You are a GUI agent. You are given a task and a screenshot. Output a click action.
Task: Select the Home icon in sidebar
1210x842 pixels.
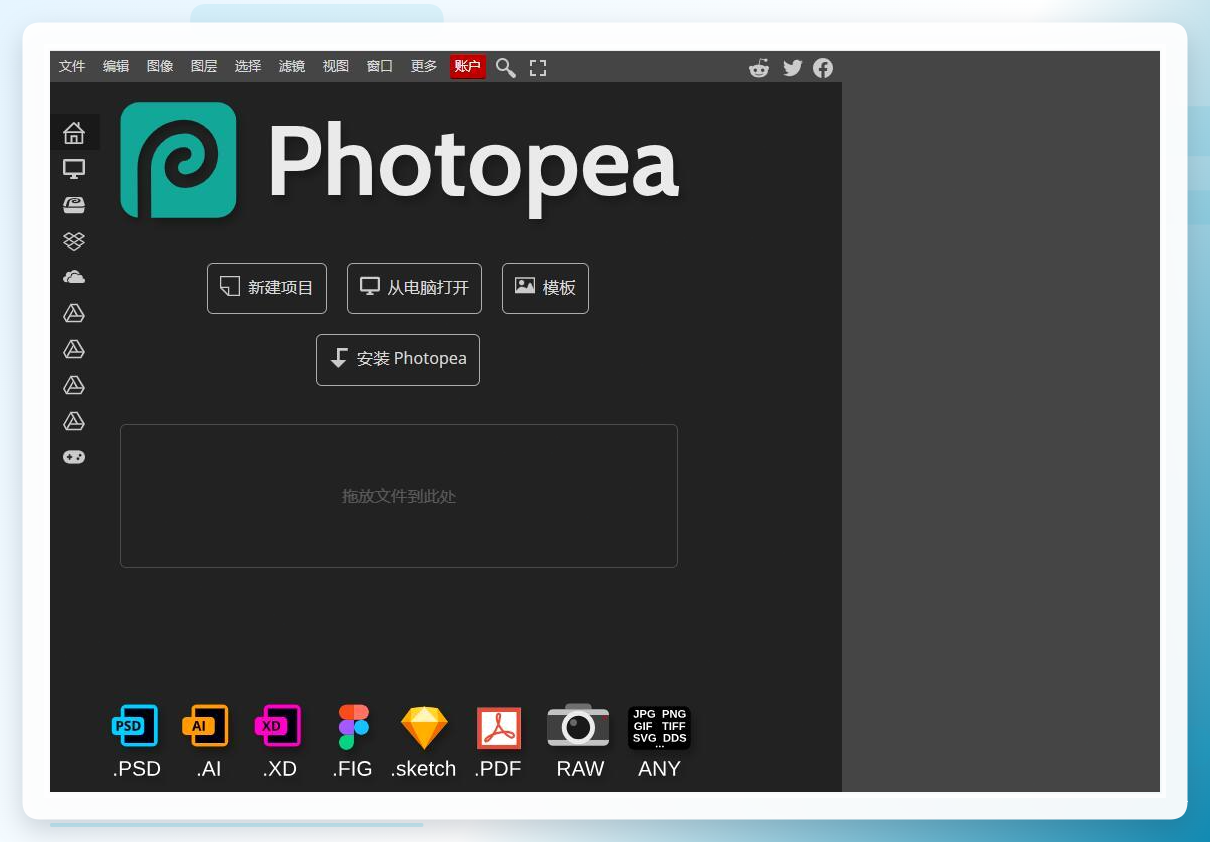tap(74, 133)
